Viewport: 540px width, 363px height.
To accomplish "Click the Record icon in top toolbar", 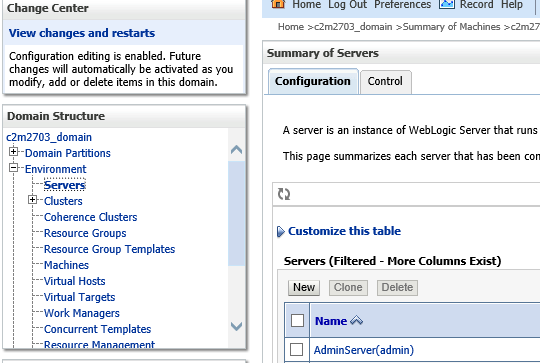I will point(447,3).
